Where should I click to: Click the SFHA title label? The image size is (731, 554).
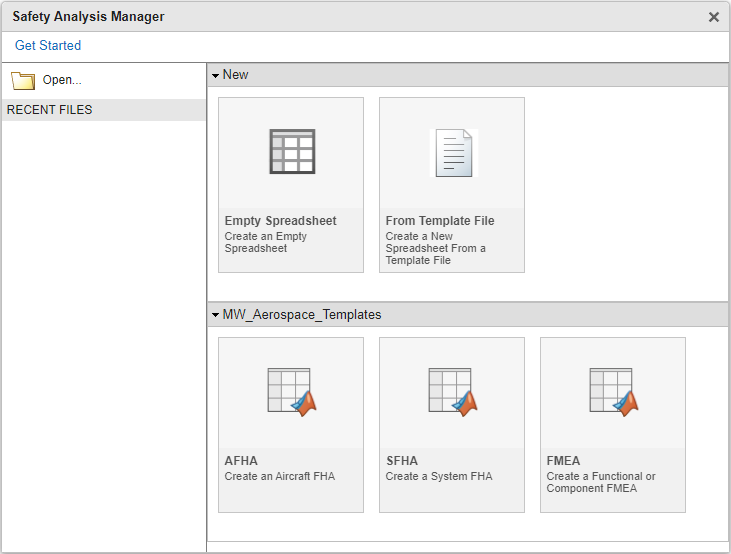pyautogui.click(x=402, y=461)
